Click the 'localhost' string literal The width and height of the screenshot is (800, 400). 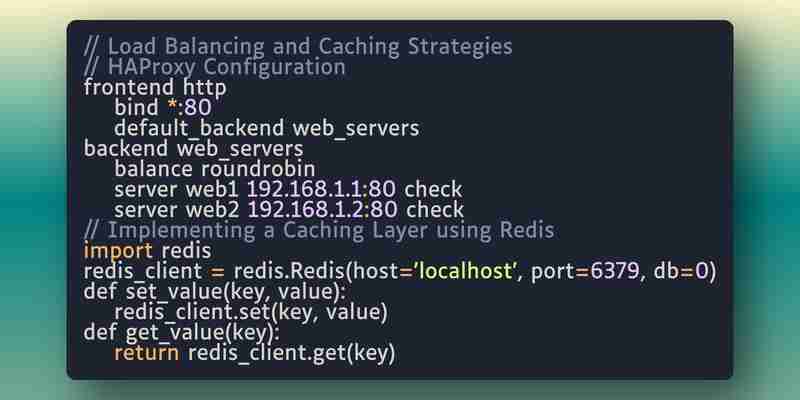point(466,271)
